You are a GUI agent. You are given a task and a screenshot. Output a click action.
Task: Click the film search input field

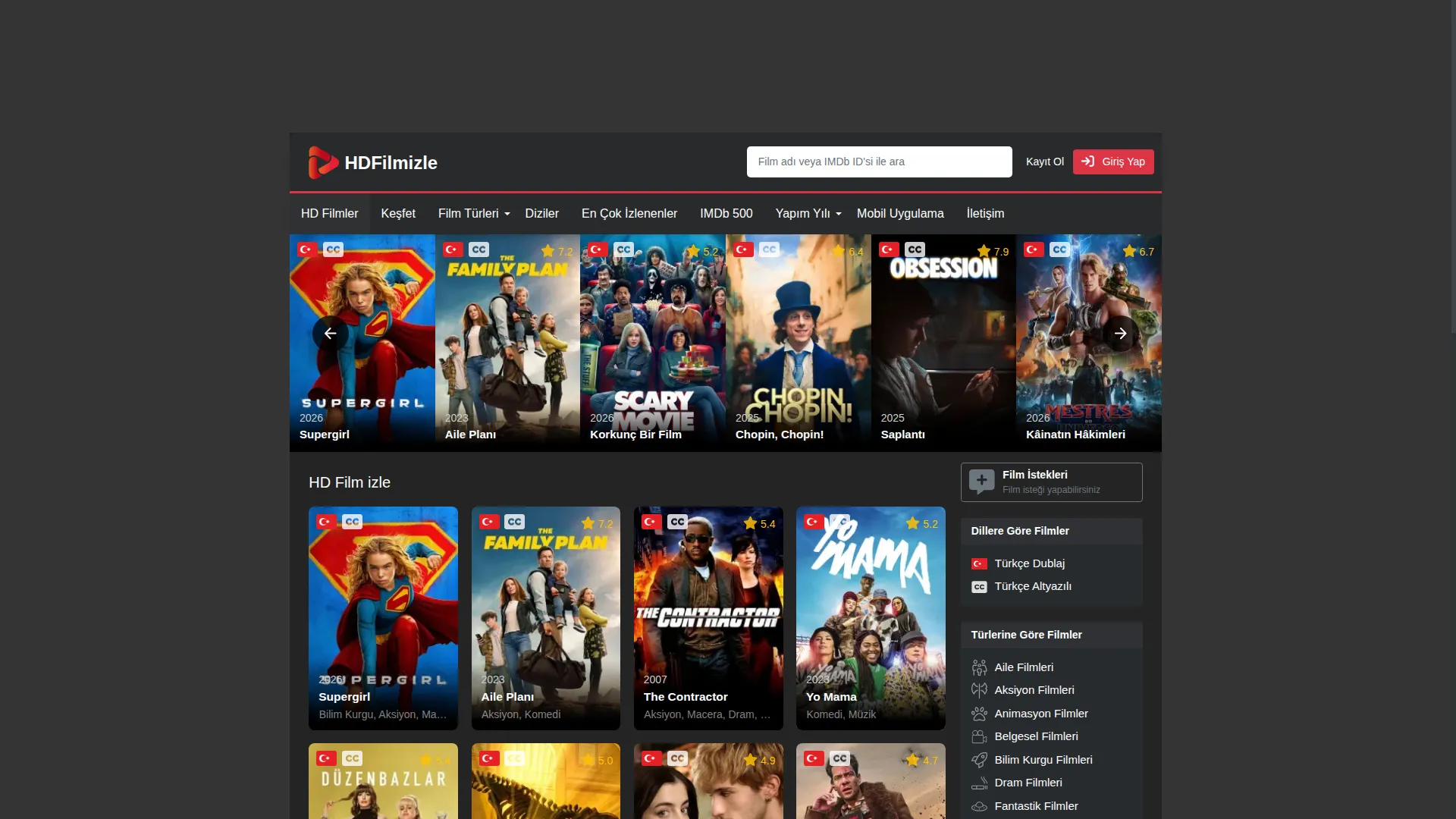coord(879,162)
